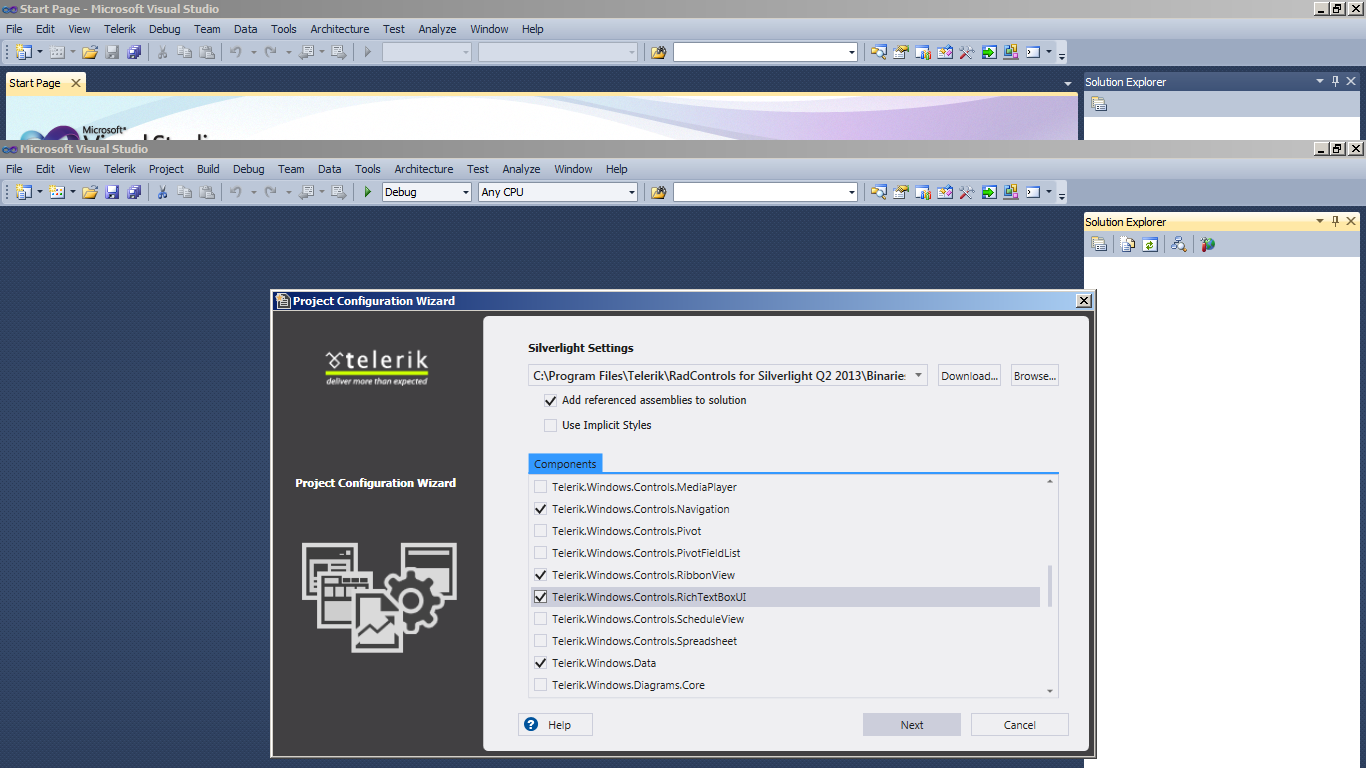
Task: Click Save icon in front Visual Studio toolbar
Action: click(x=112, y=192)
